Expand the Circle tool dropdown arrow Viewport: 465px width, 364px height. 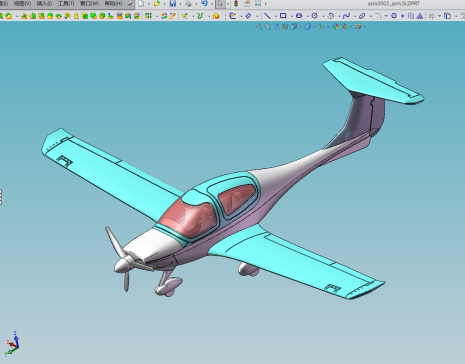tap(323, 16)
